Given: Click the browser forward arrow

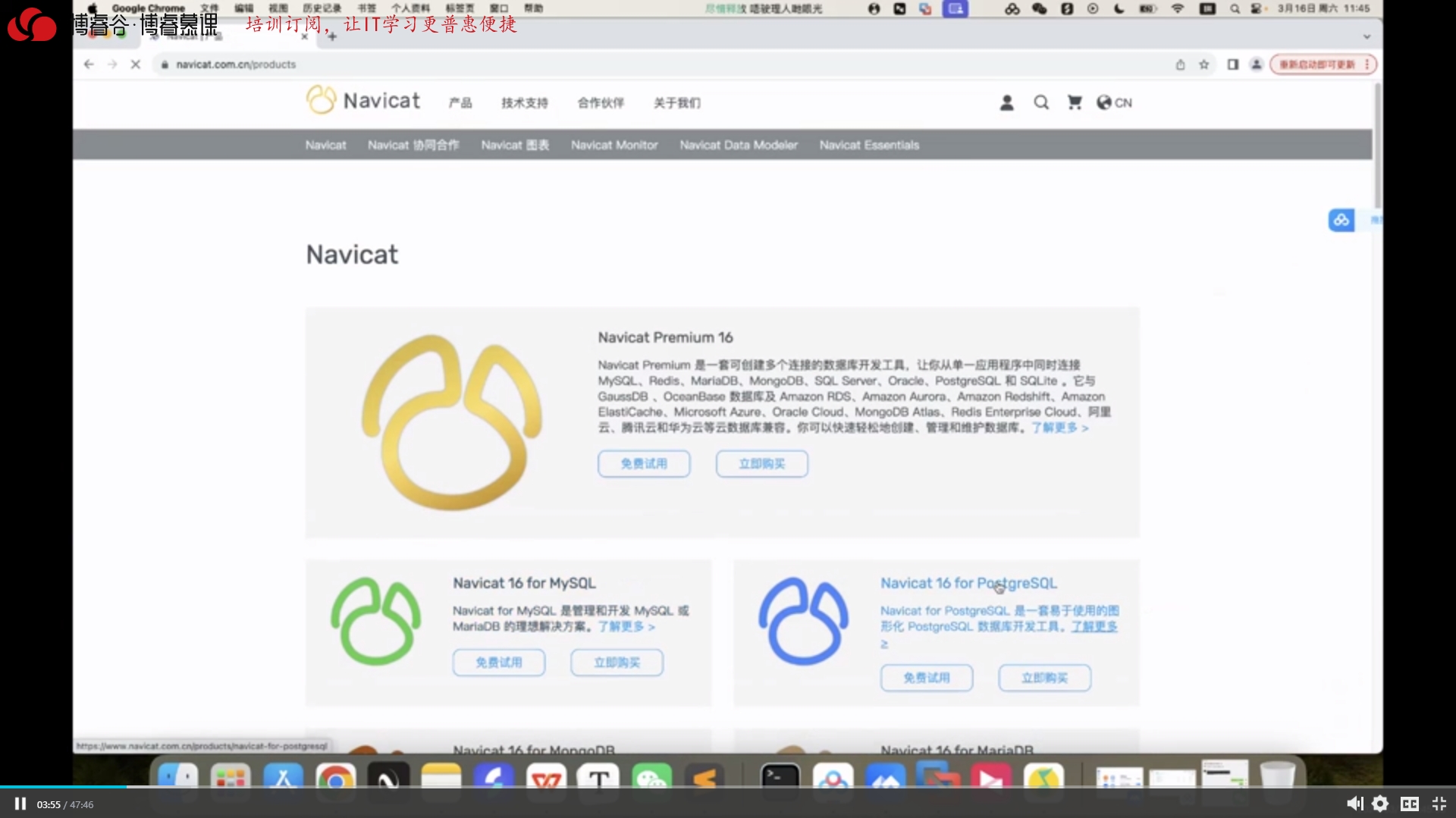Looking at the screenshot, I should (112, 64).
